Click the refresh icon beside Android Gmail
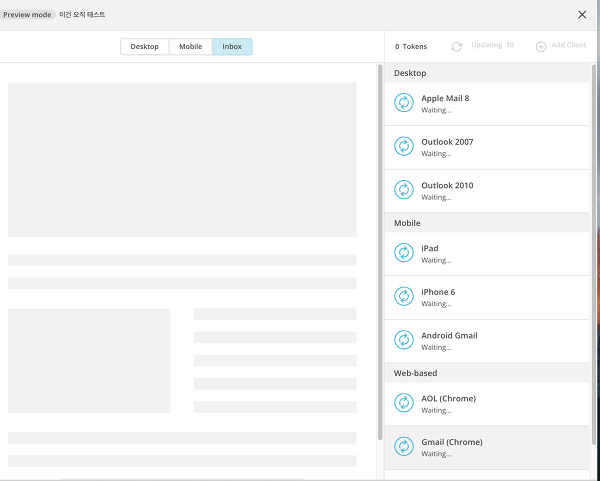 [404, 340]
